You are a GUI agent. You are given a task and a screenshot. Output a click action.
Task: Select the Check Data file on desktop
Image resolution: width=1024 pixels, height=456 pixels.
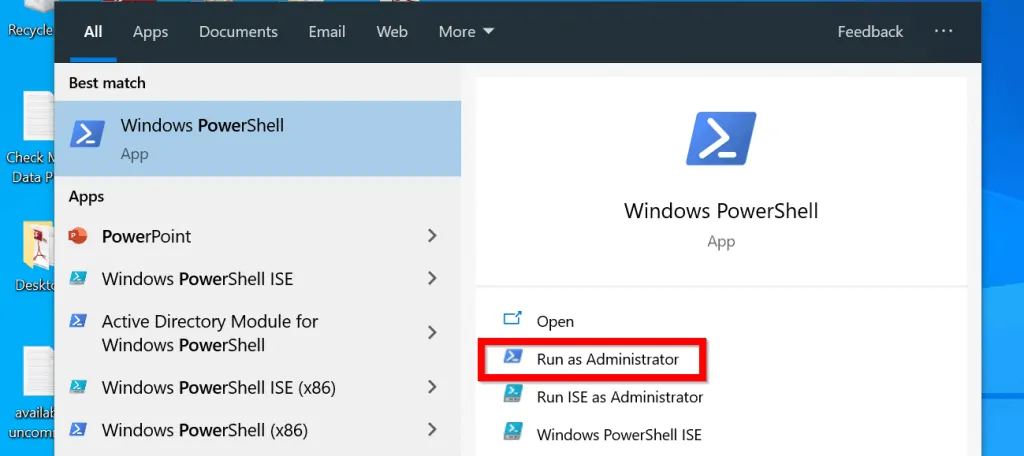pyautogui.click(x=38, y=118)
